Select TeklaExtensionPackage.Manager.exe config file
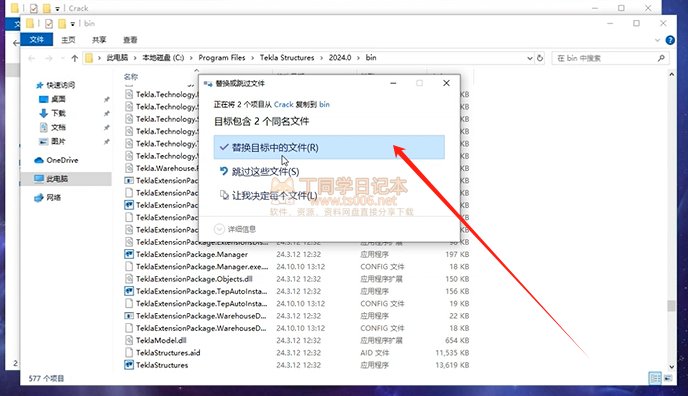The height and width of the screenshot is (396, 688). pos(202,266)
